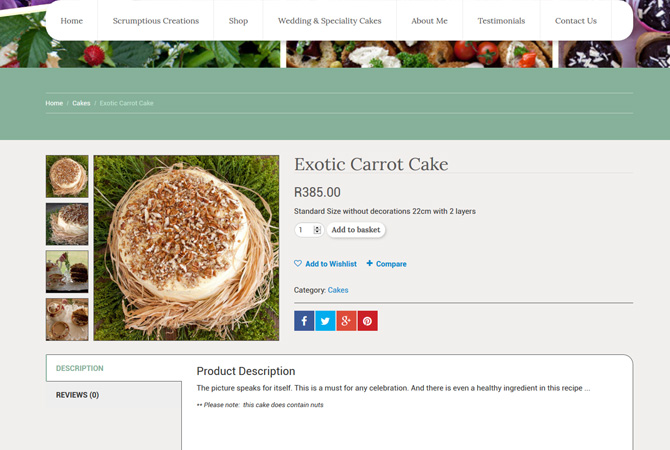Open the Testimonials page
The width and height of the screenshot is (670, 450).
coord(501,21)
